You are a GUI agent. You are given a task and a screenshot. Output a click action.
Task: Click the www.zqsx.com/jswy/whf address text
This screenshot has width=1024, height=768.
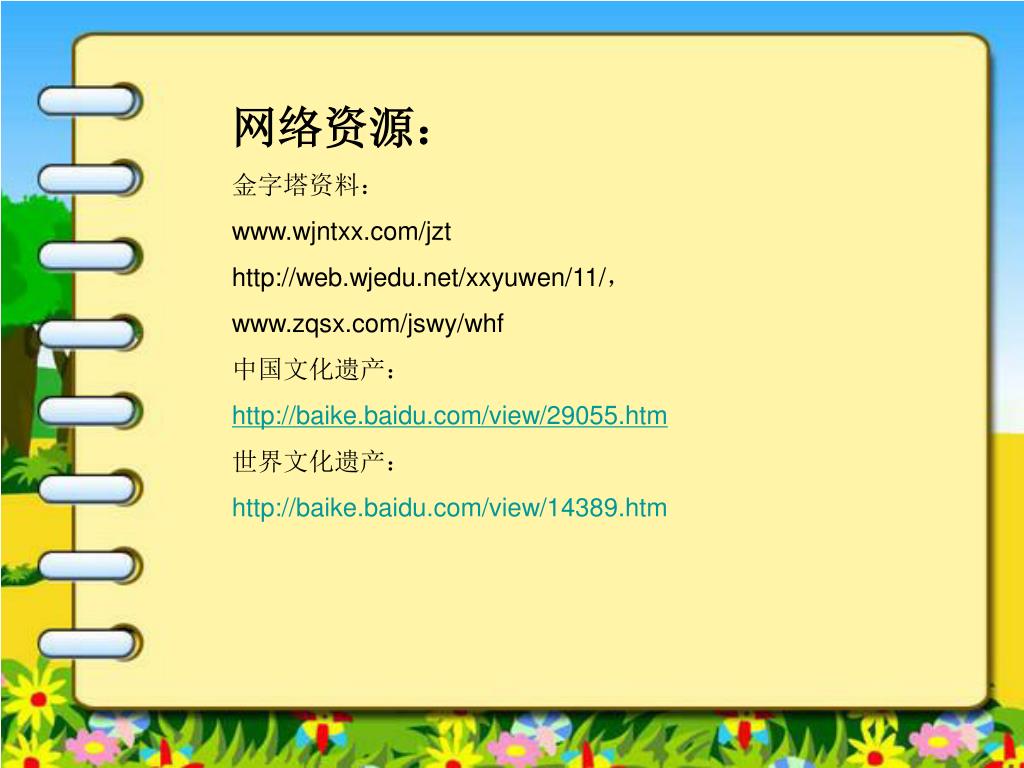[x=368, y=325]
